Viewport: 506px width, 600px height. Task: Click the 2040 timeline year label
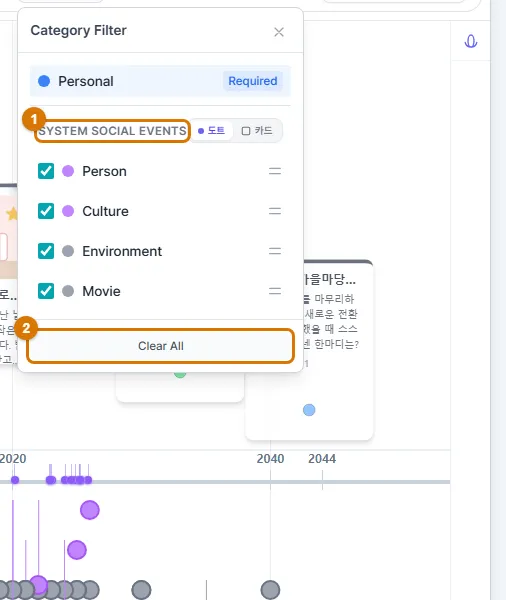[x=270, y=458]
